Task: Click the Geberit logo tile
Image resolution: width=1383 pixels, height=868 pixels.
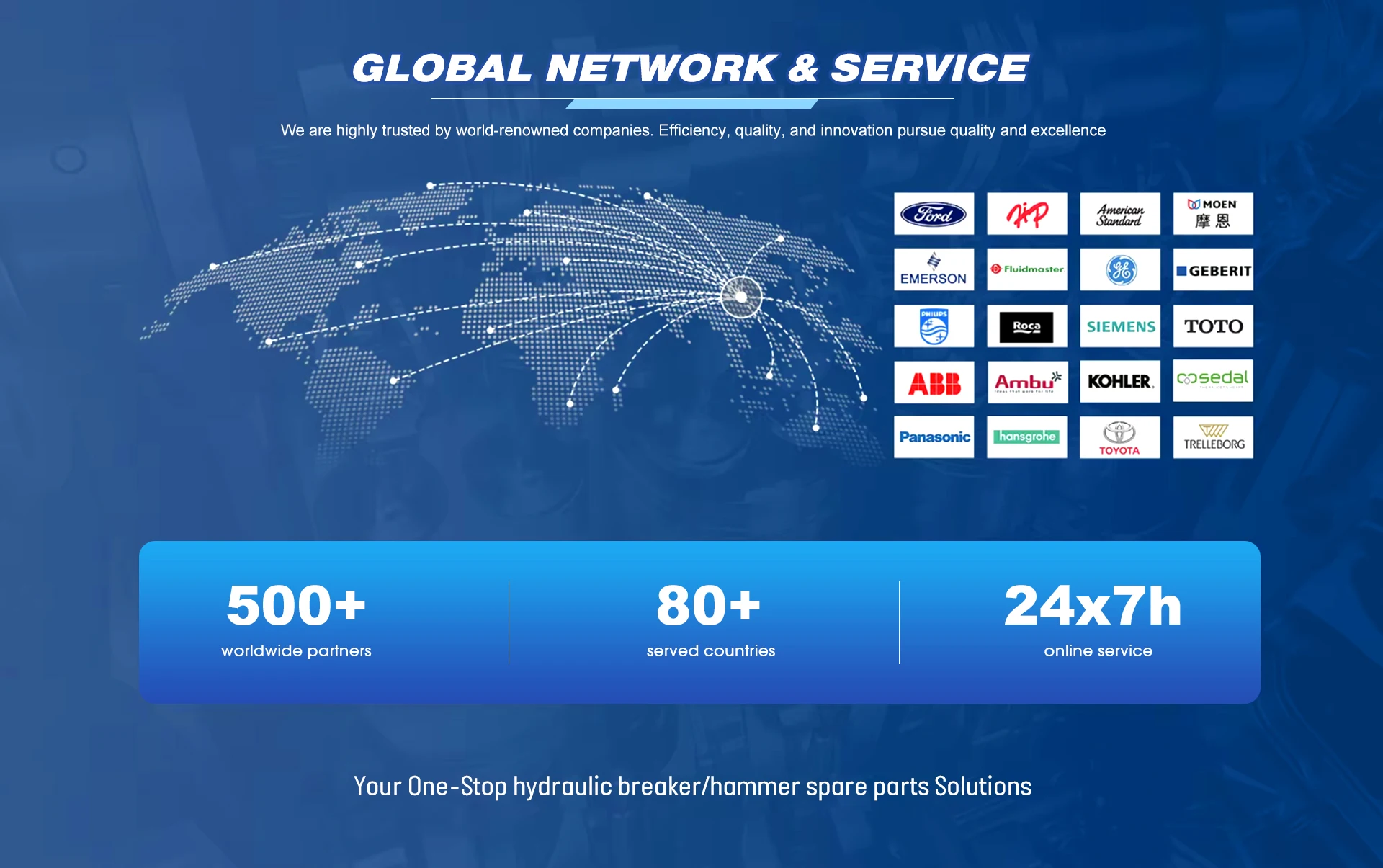Action: coord(1212,270)
